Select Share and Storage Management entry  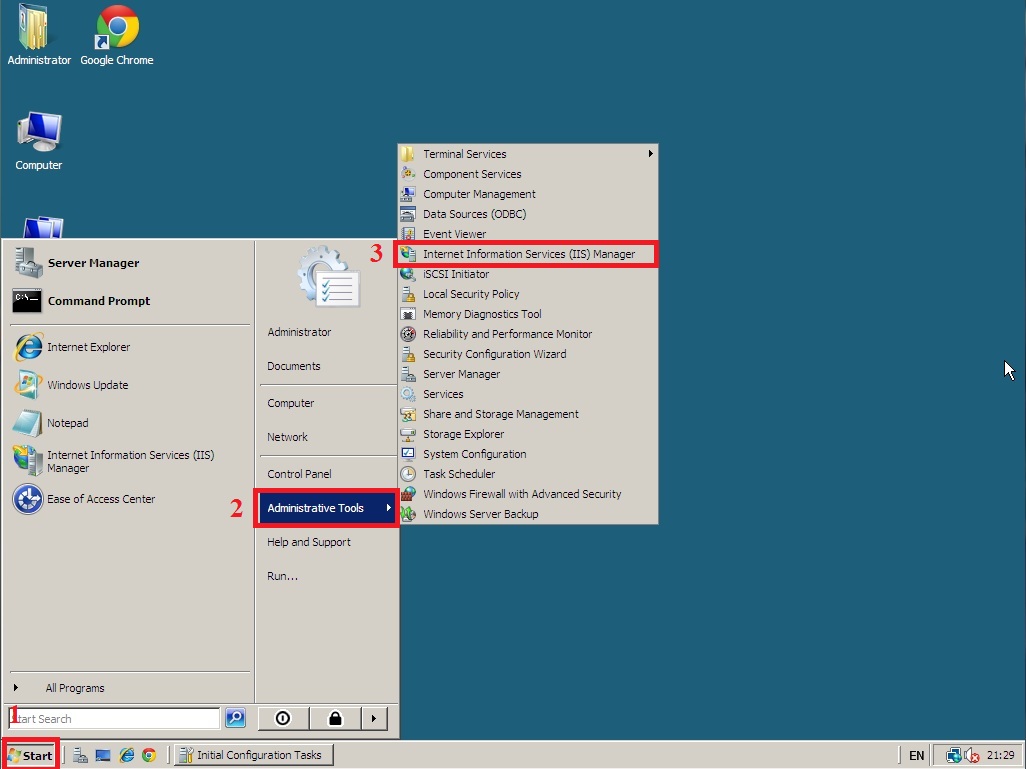pyautogui.click(x=527, y=414)
